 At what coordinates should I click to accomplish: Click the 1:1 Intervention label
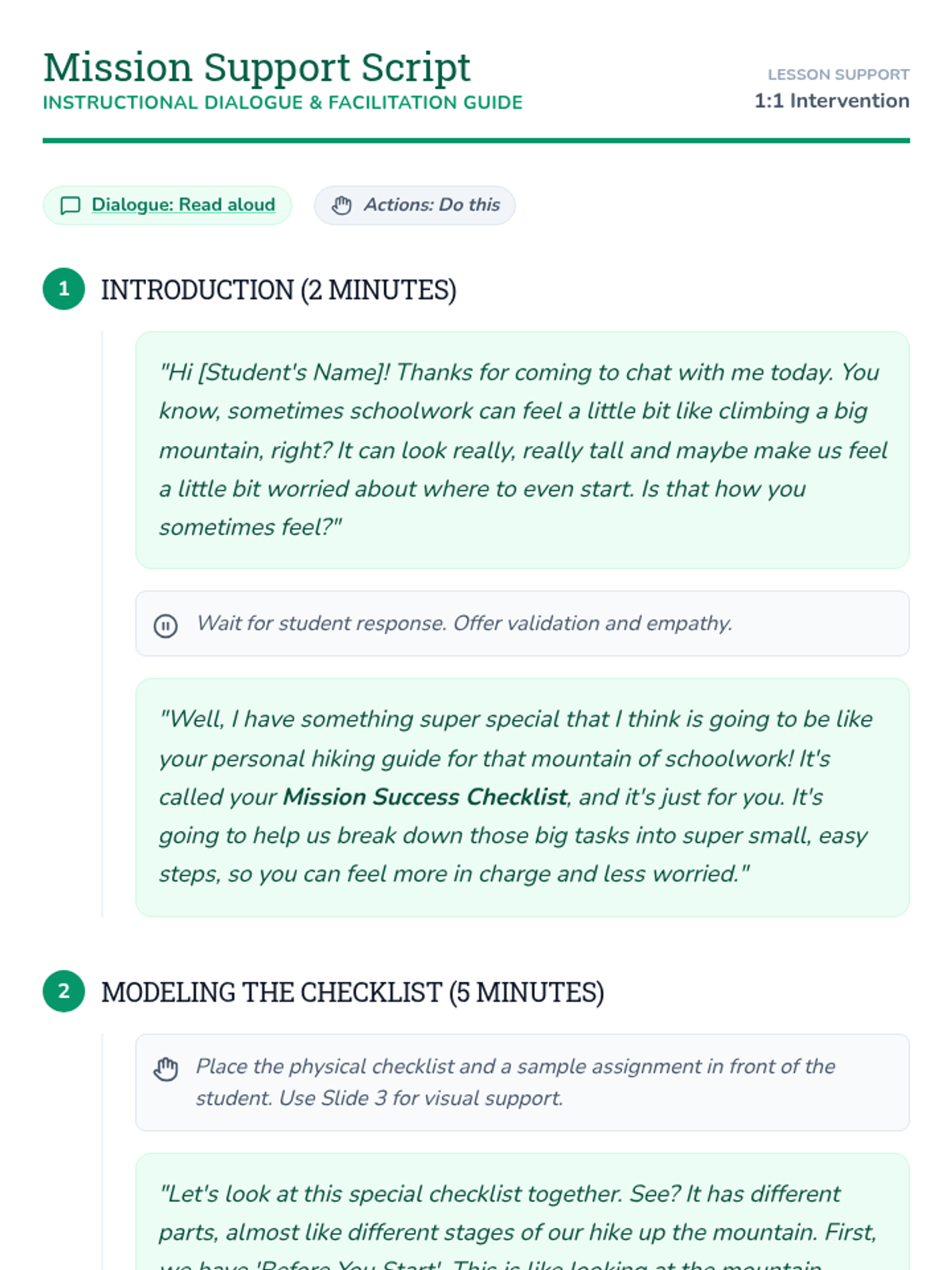tap(831, 101)
